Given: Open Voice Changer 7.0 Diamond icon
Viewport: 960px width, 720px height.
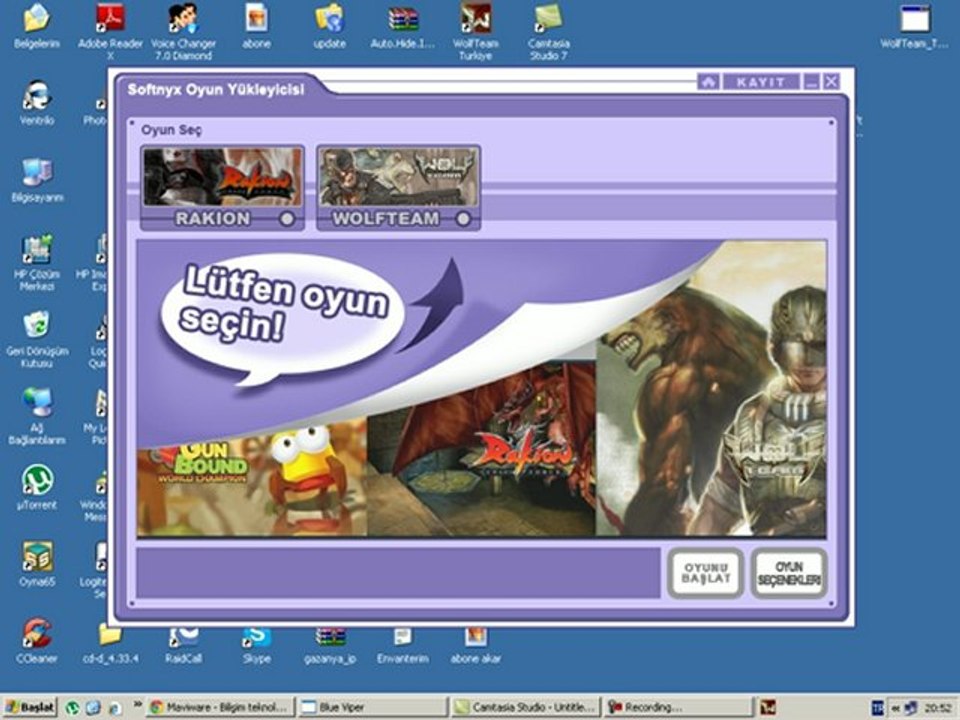Looking at the screenshot, I should pyautogui.click(x=183, y=31).
